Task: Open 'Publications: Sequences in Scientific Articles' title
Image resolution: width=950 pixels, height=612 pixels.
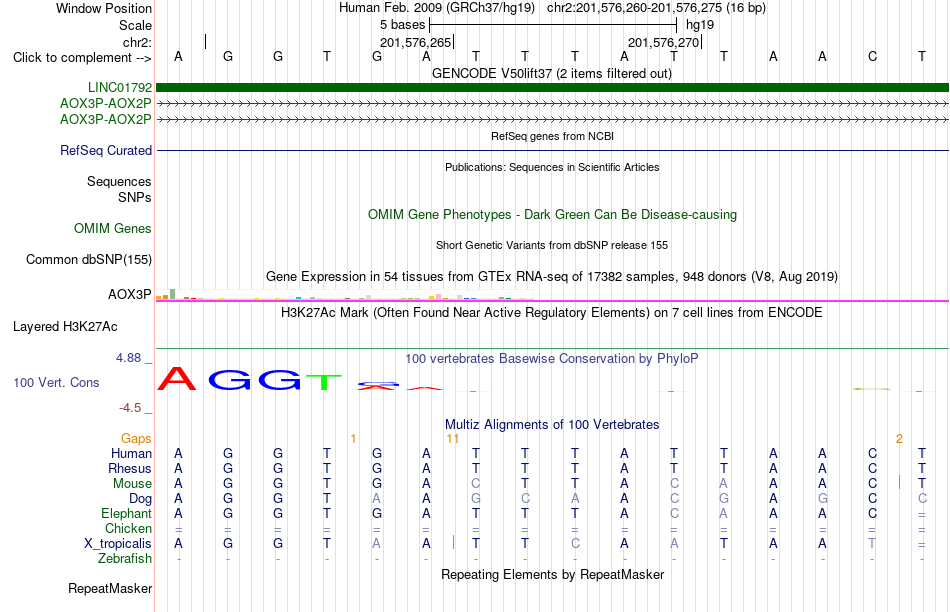Action: tap(552, 167)
